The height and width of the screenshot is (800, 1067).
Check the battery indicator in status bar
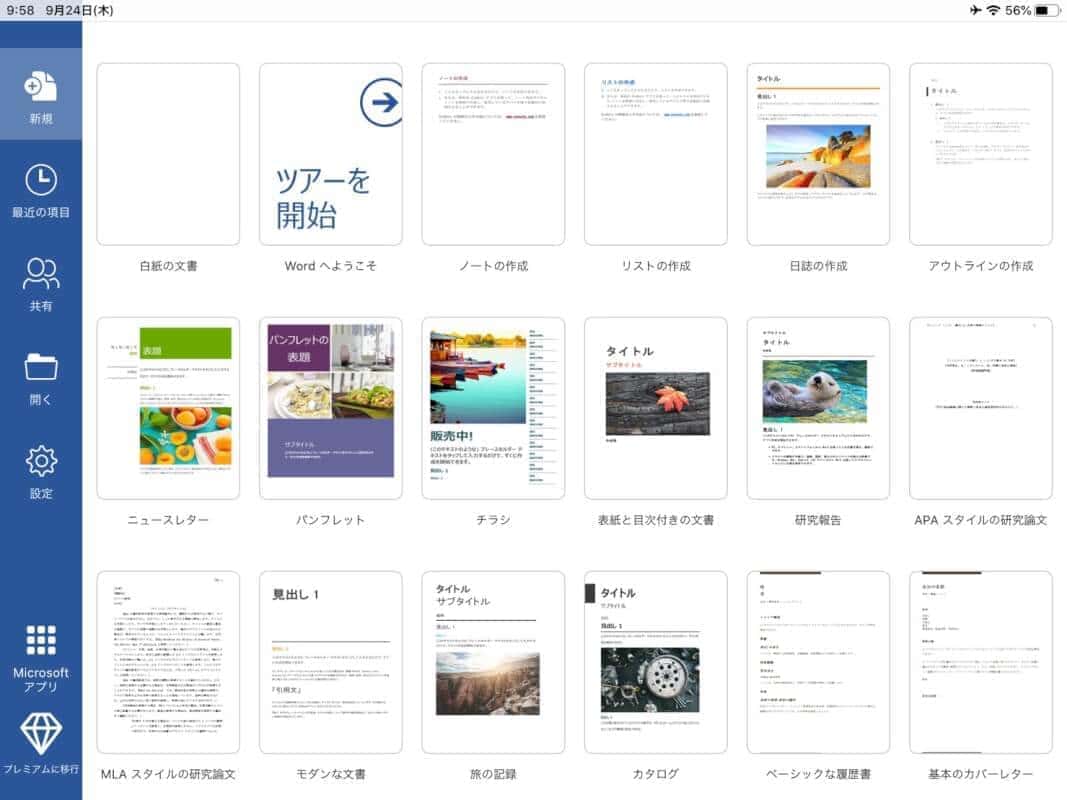[1047, 10]
